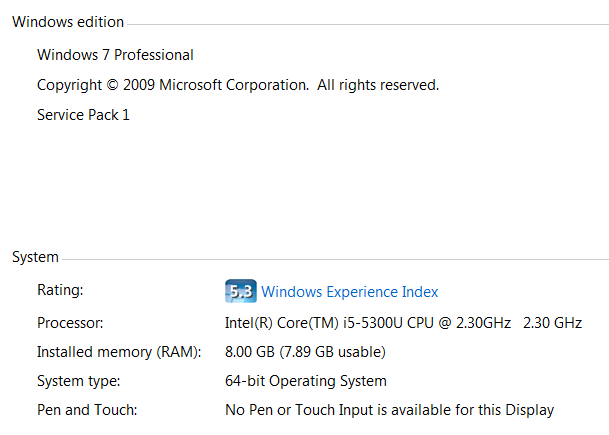Click the Installed memory (RAM) label
Viewport: 609px width, 435px height.
119,352
